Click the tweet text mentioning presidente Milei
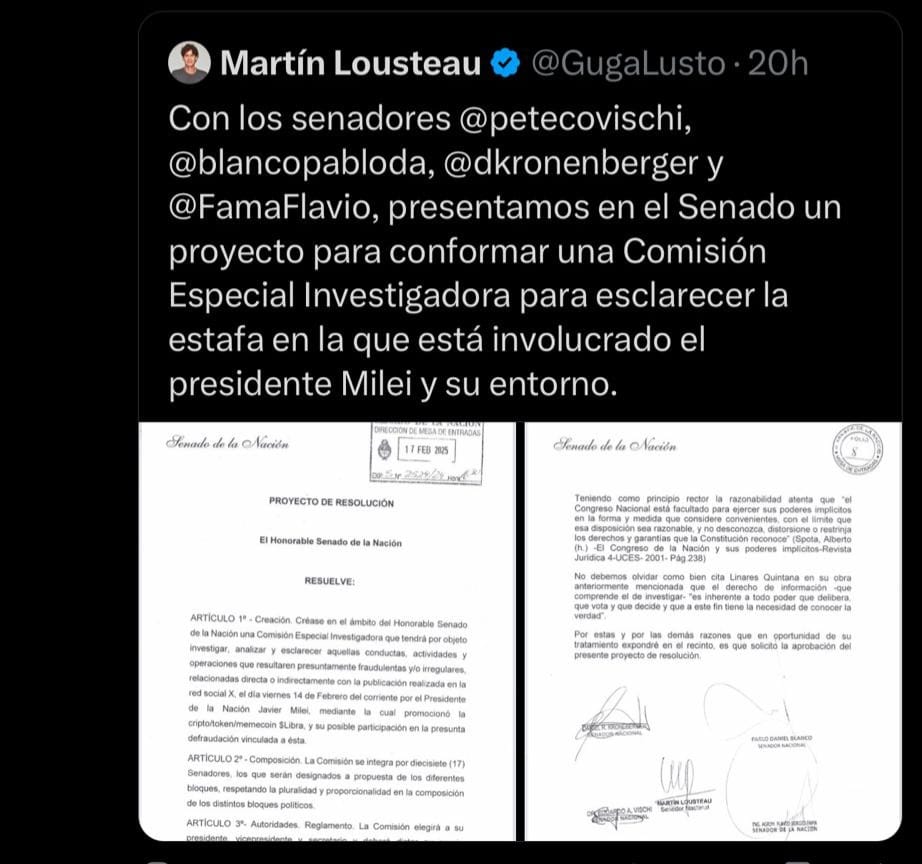This screenshot has height=864, width=922. click(505, 251)
